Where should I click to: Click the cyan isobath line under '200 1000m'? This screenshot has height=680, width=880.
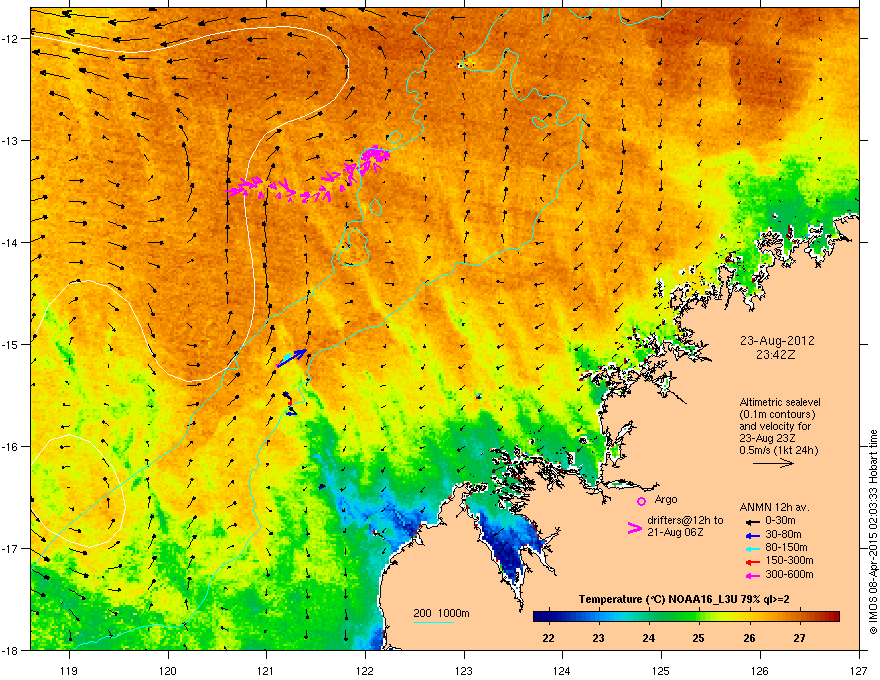433,622
